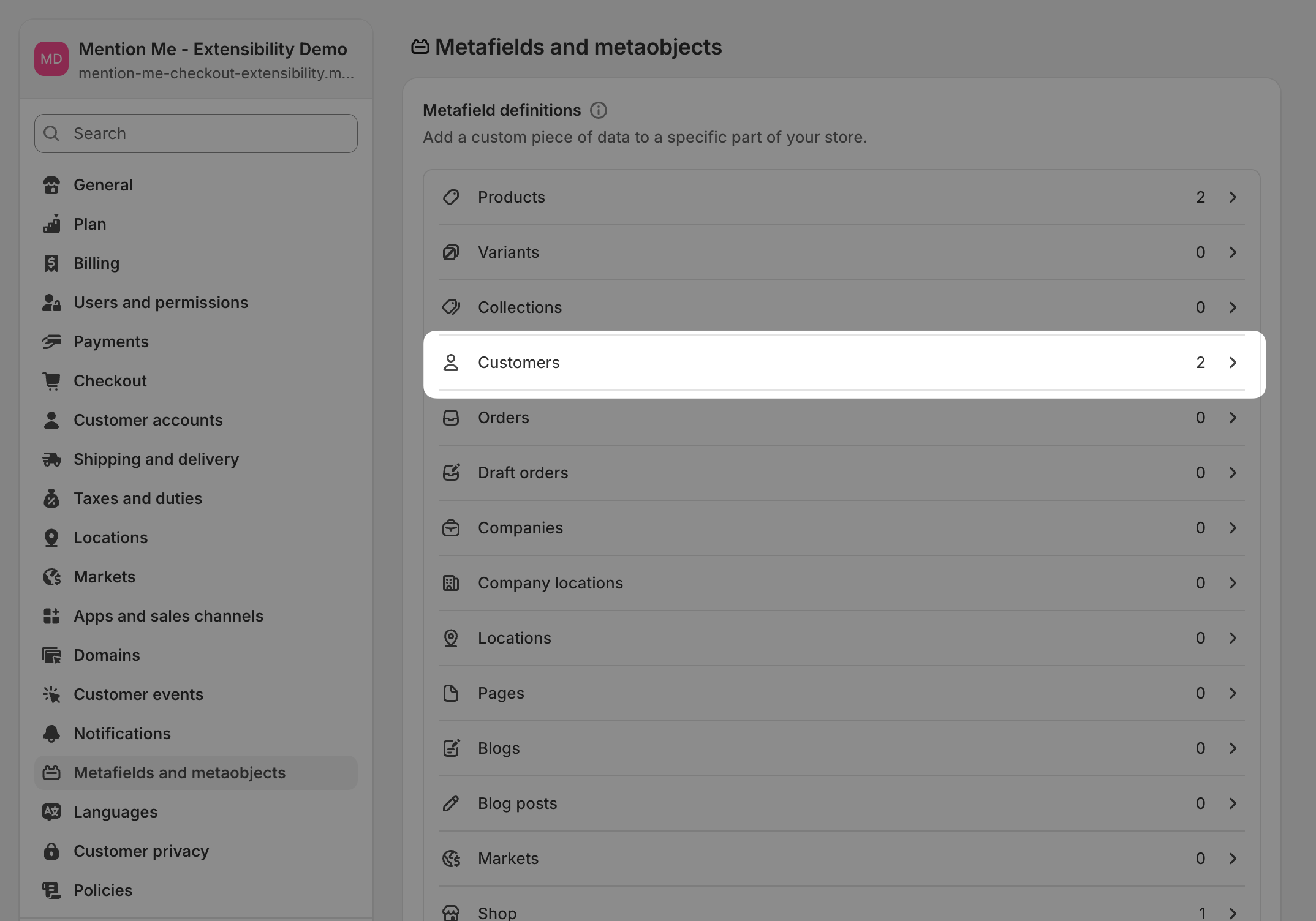Click the magnifying glass in the search field
Image resolution: width=1316 pixels, height=921 pixels.
(52, 133)
